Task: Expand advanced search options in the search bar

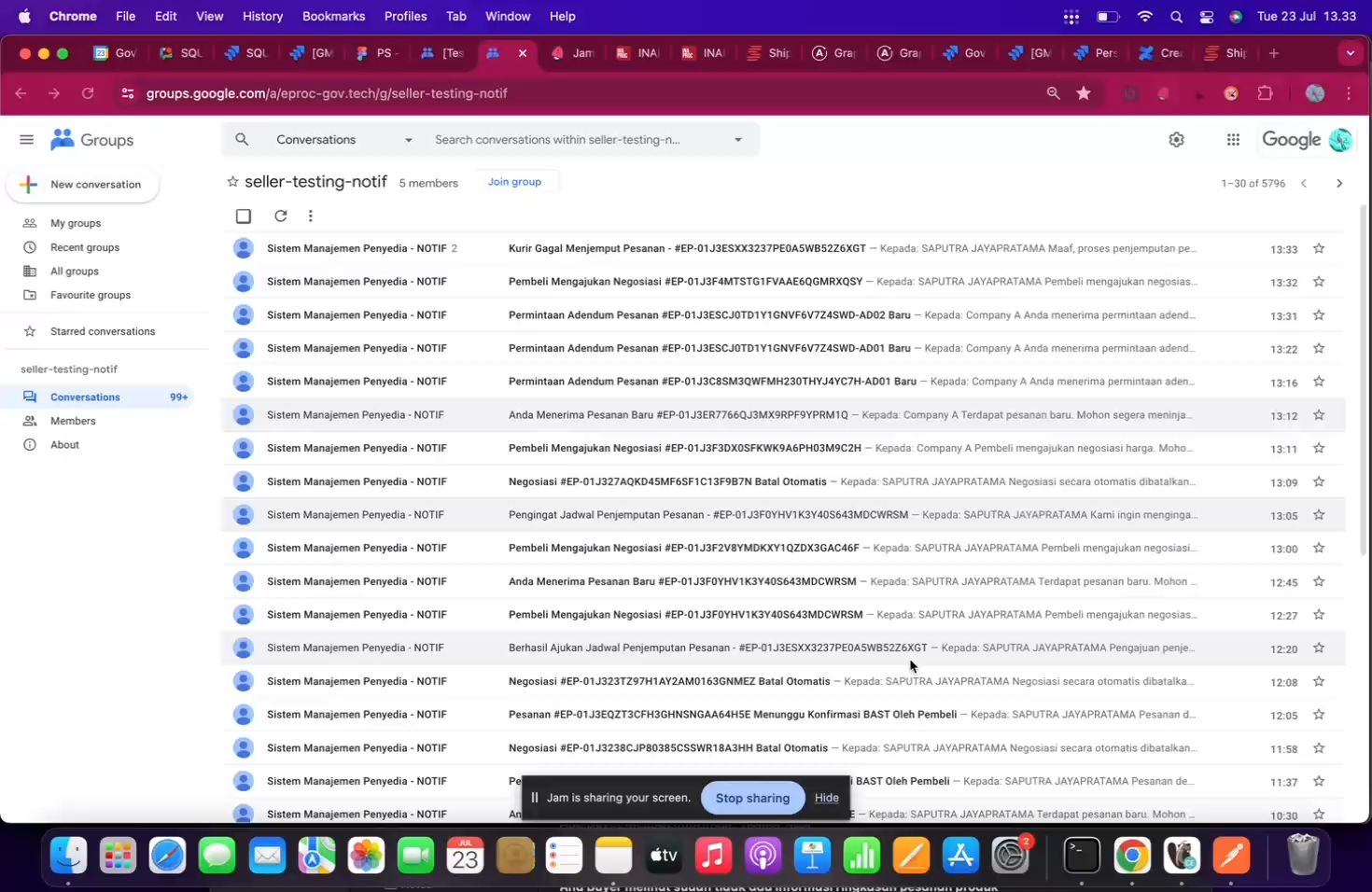Action: coord(737,139)
